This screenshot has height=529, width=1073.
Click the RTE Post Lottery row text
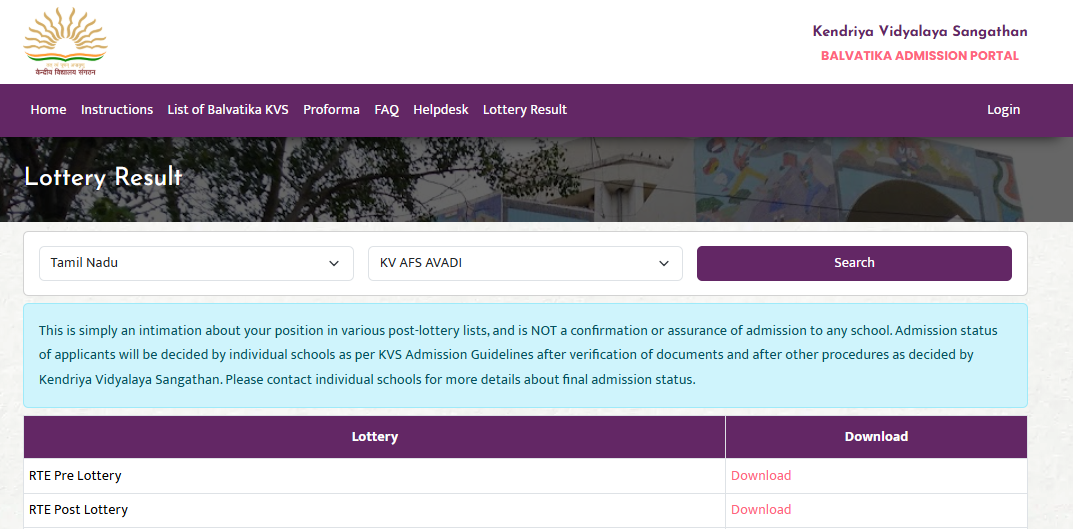click(78, 510)
